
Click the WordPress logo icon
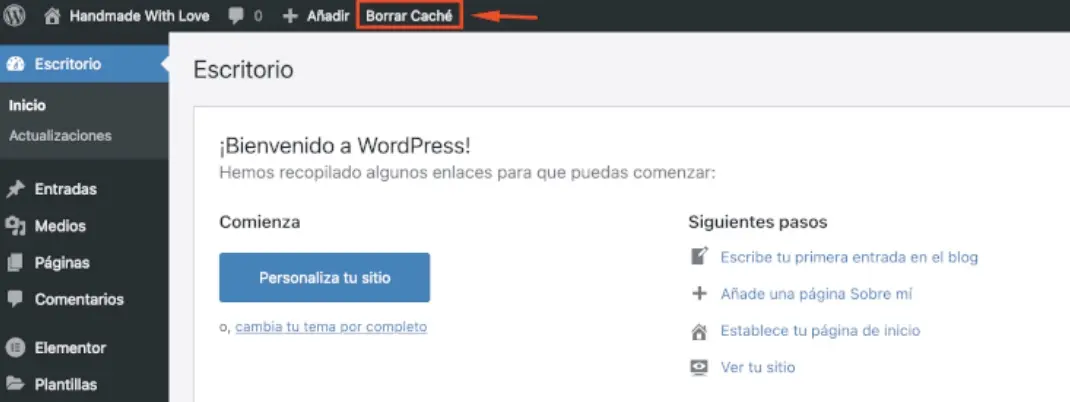coord(14,15)
